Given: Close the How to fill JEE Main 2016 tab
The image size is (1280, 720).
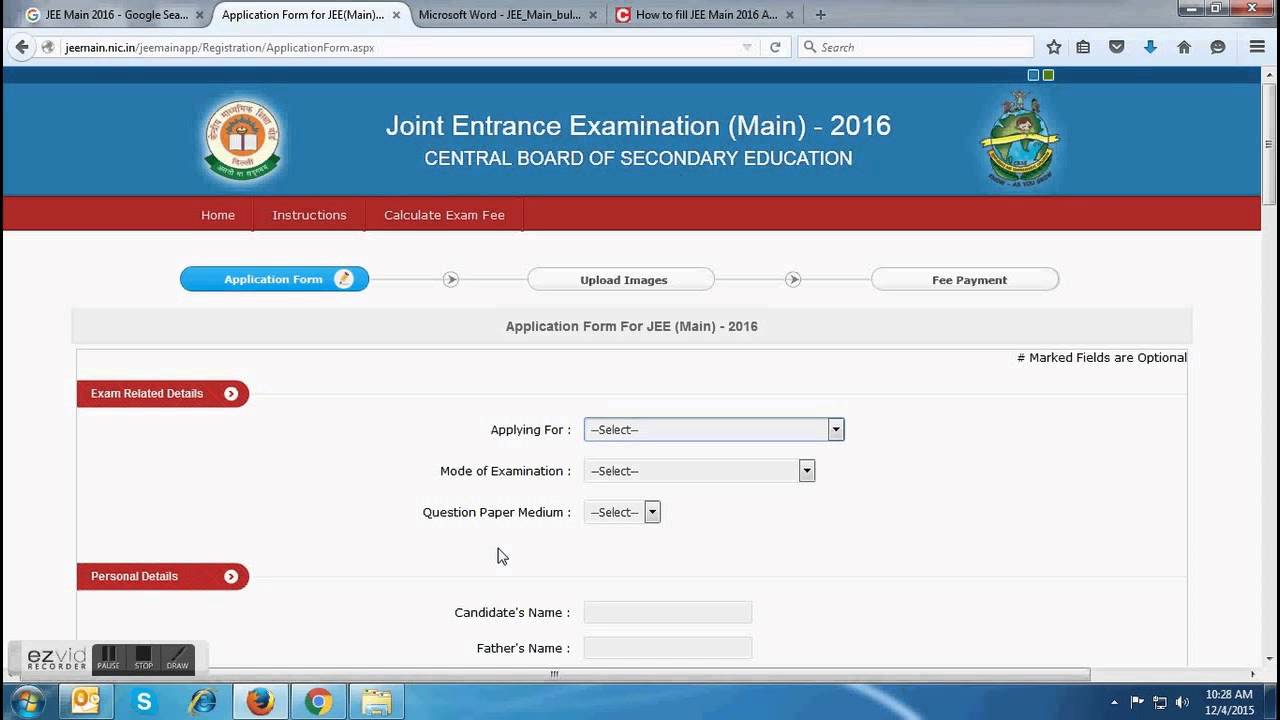Looking at the screenshot, I should click(789, 15).
